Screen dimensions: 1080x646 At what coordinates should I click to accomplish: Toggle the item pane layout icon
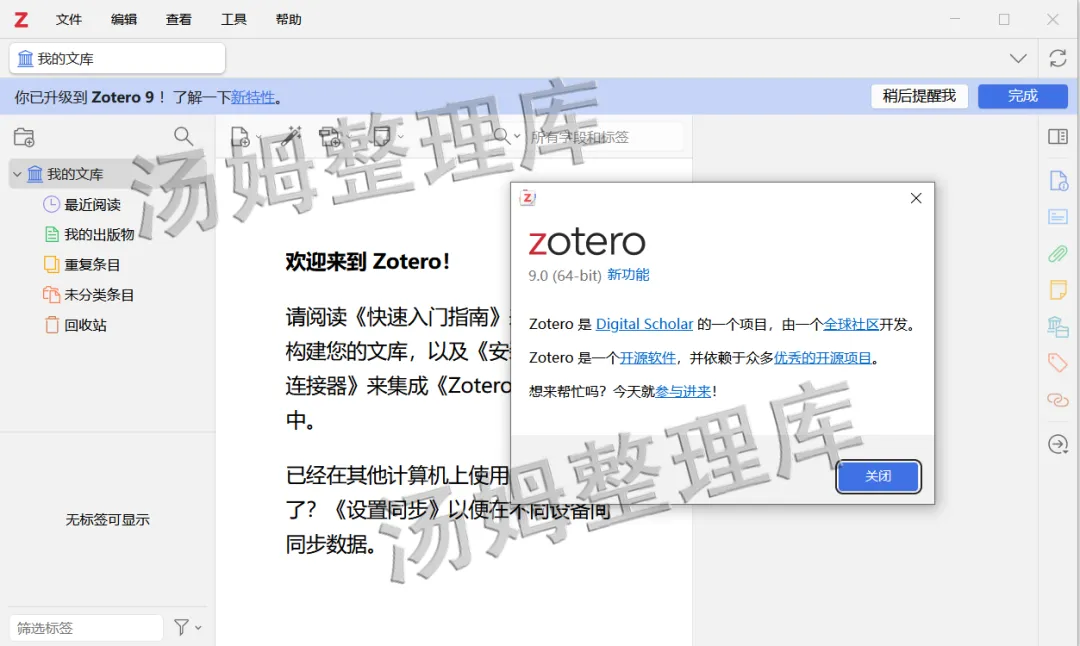tap(1058, 136)
